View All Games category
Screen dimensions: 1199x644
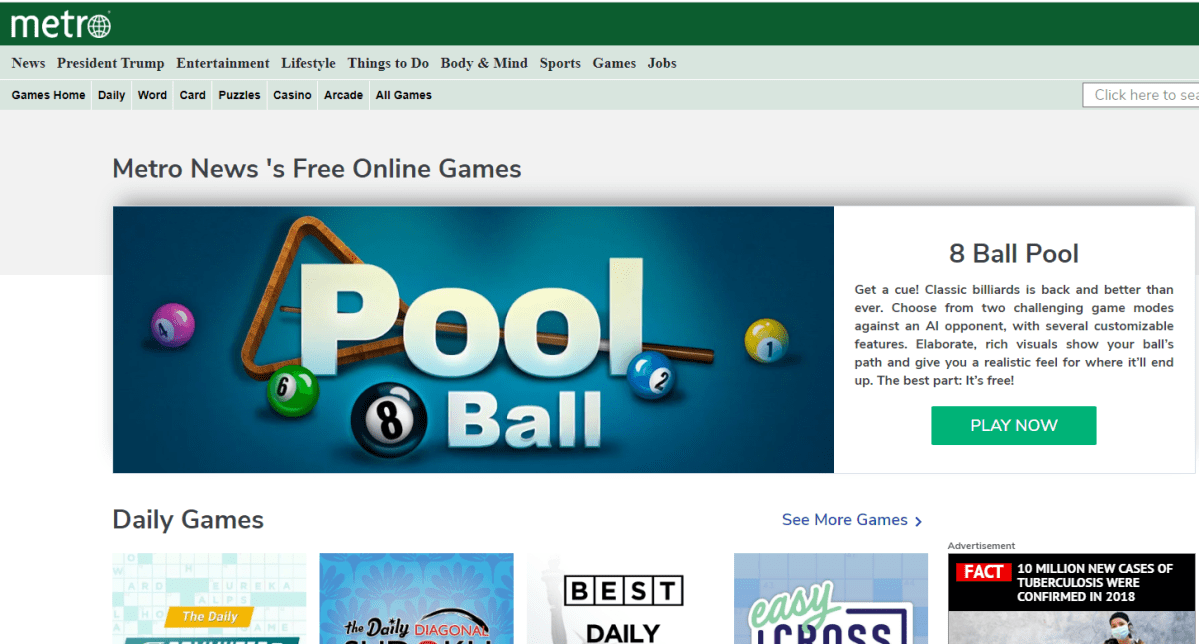(x=404, y=95)
